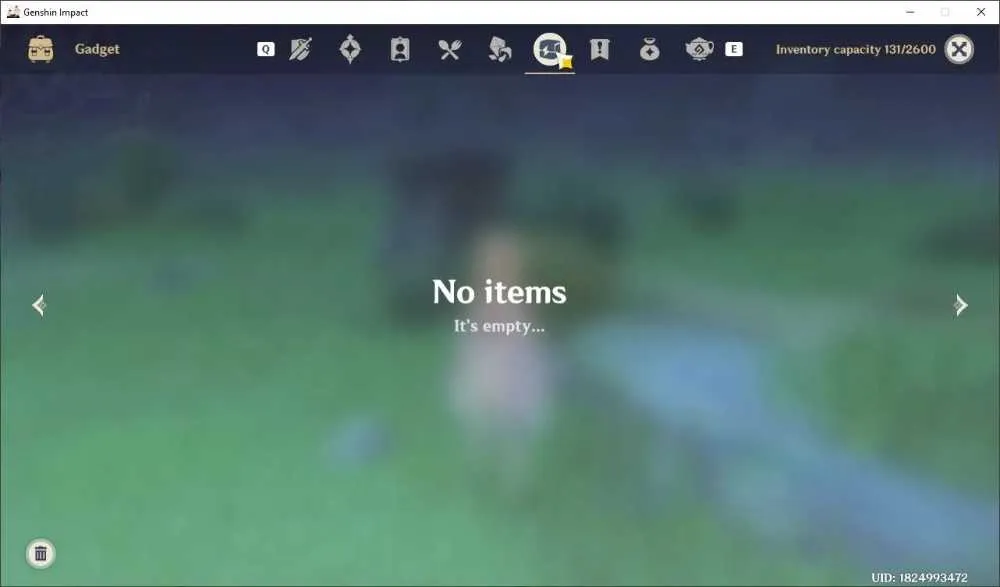
Task: Select the highlighted Gadget tab icon
Action: point(550,49)
